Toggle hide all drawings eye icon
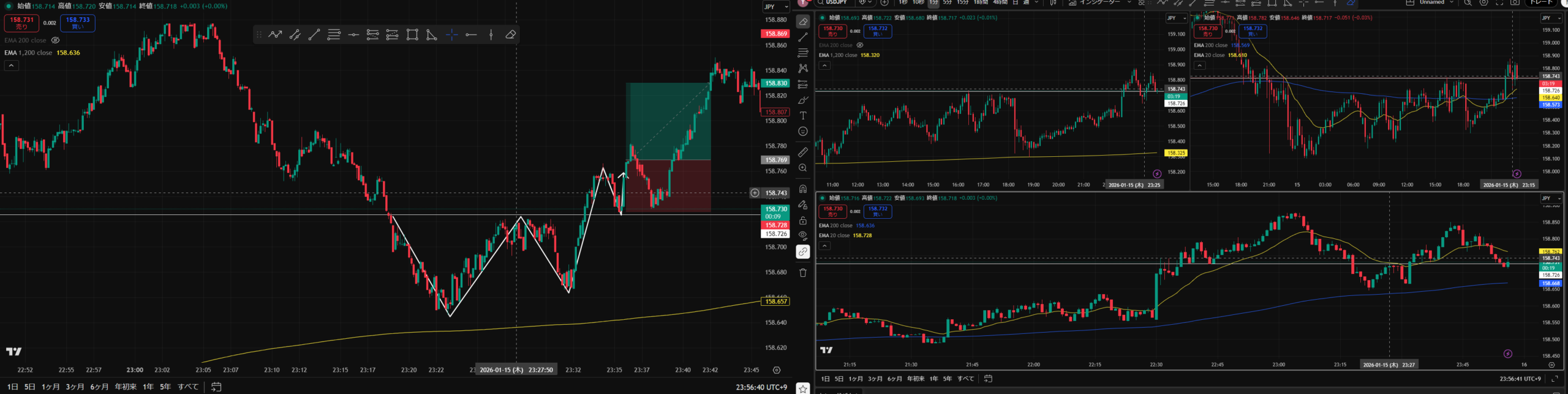This screenshot has width=1568, height=394. (803, 235)
